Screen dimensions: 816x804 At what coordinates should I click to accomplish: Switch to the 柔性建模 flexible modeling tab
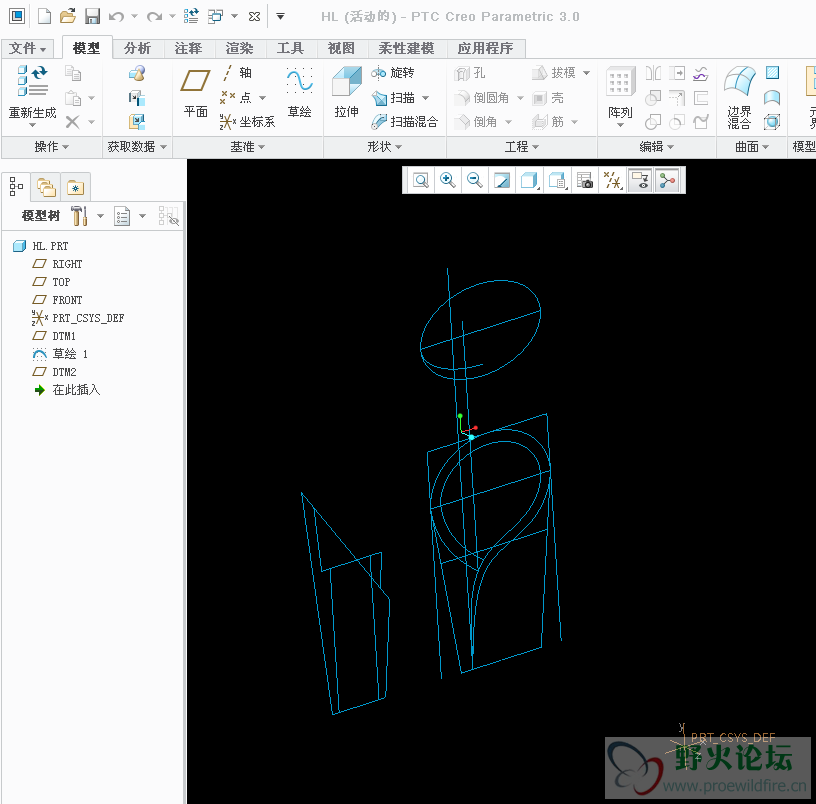point(406,48)
